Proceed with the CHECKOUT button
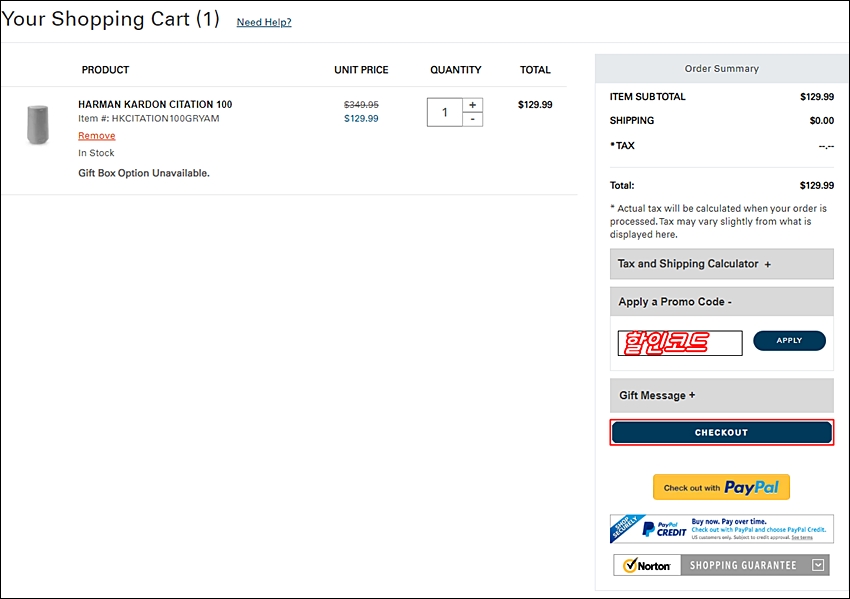850x599 pixels. pos(722,433)
